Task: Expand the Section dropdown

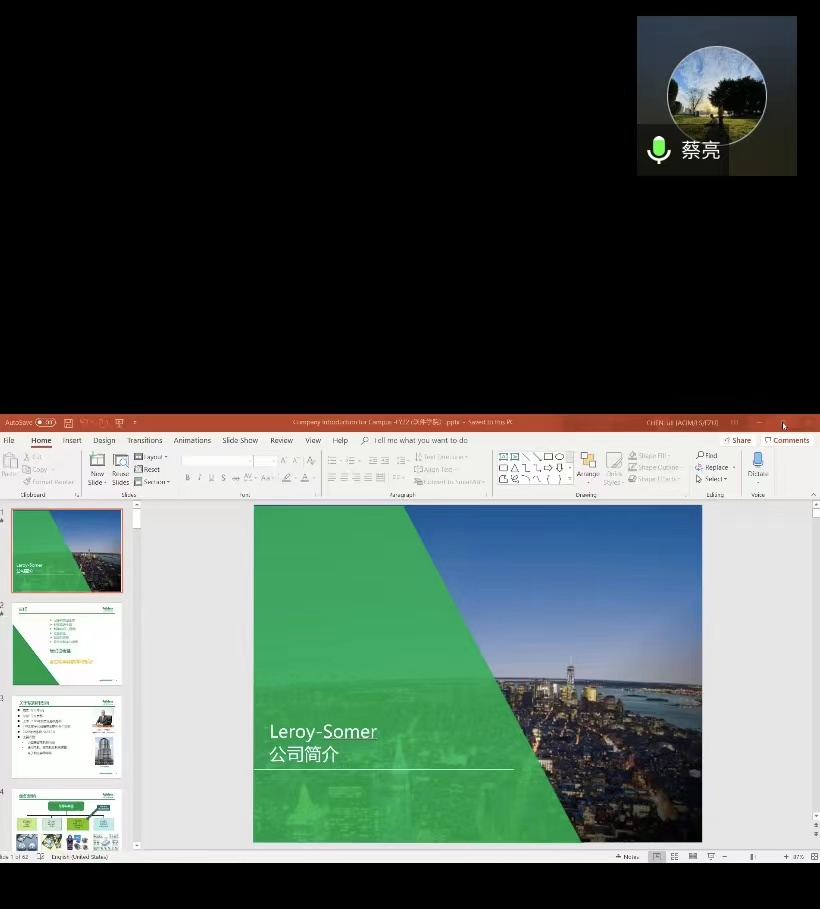Action: (x=152, y=481)
